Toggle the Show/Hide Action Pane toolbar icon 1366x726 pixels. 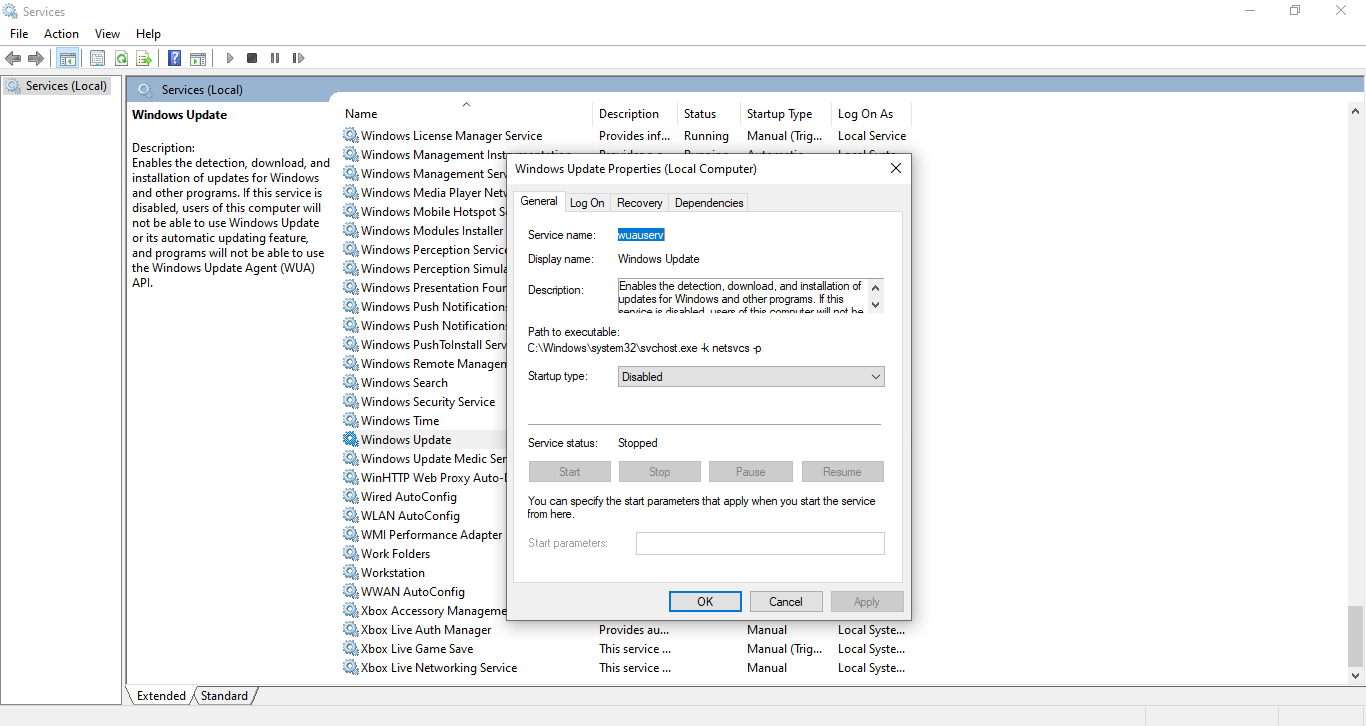198,58
